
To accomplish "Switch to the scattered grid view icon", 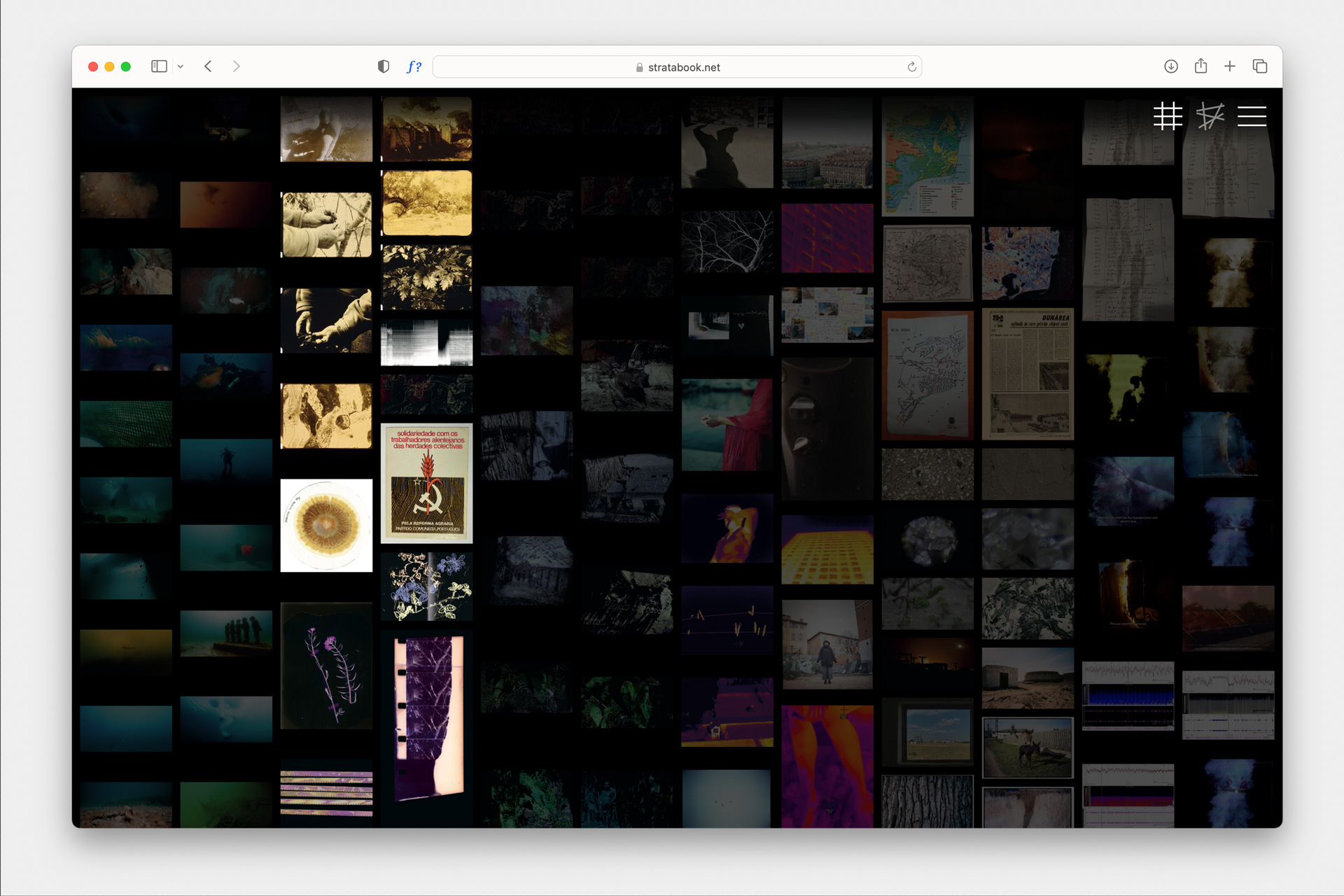I will tap(1210, 116).
